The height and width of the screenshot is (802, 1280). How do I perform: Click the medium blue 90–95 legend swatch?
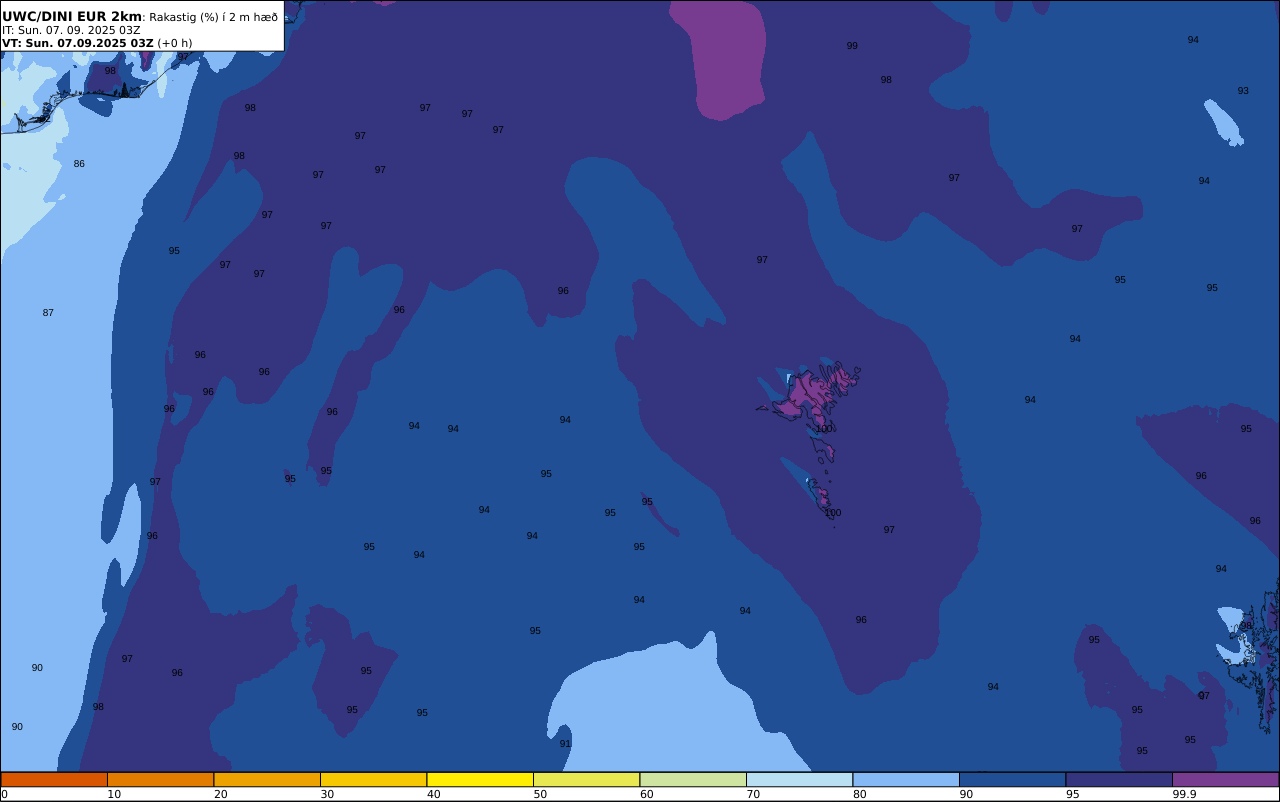[1012, 779]
